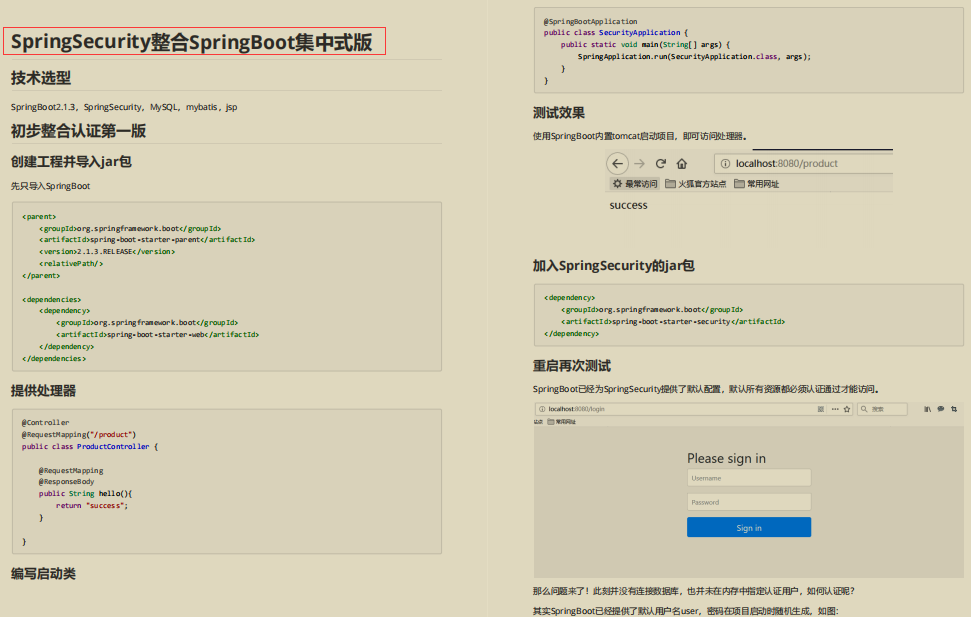Click the 提供处理器 heading

(43, 391)
